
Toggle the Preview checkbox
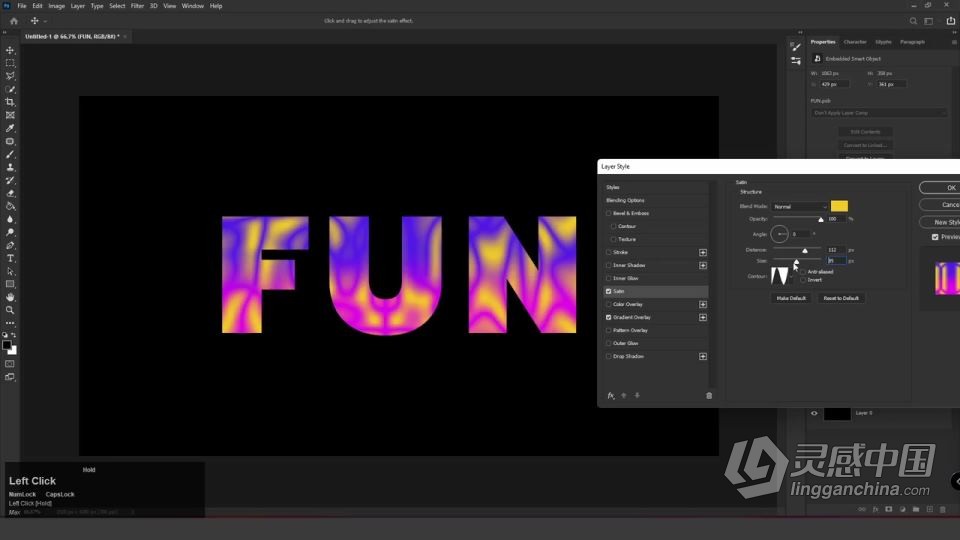935,237
